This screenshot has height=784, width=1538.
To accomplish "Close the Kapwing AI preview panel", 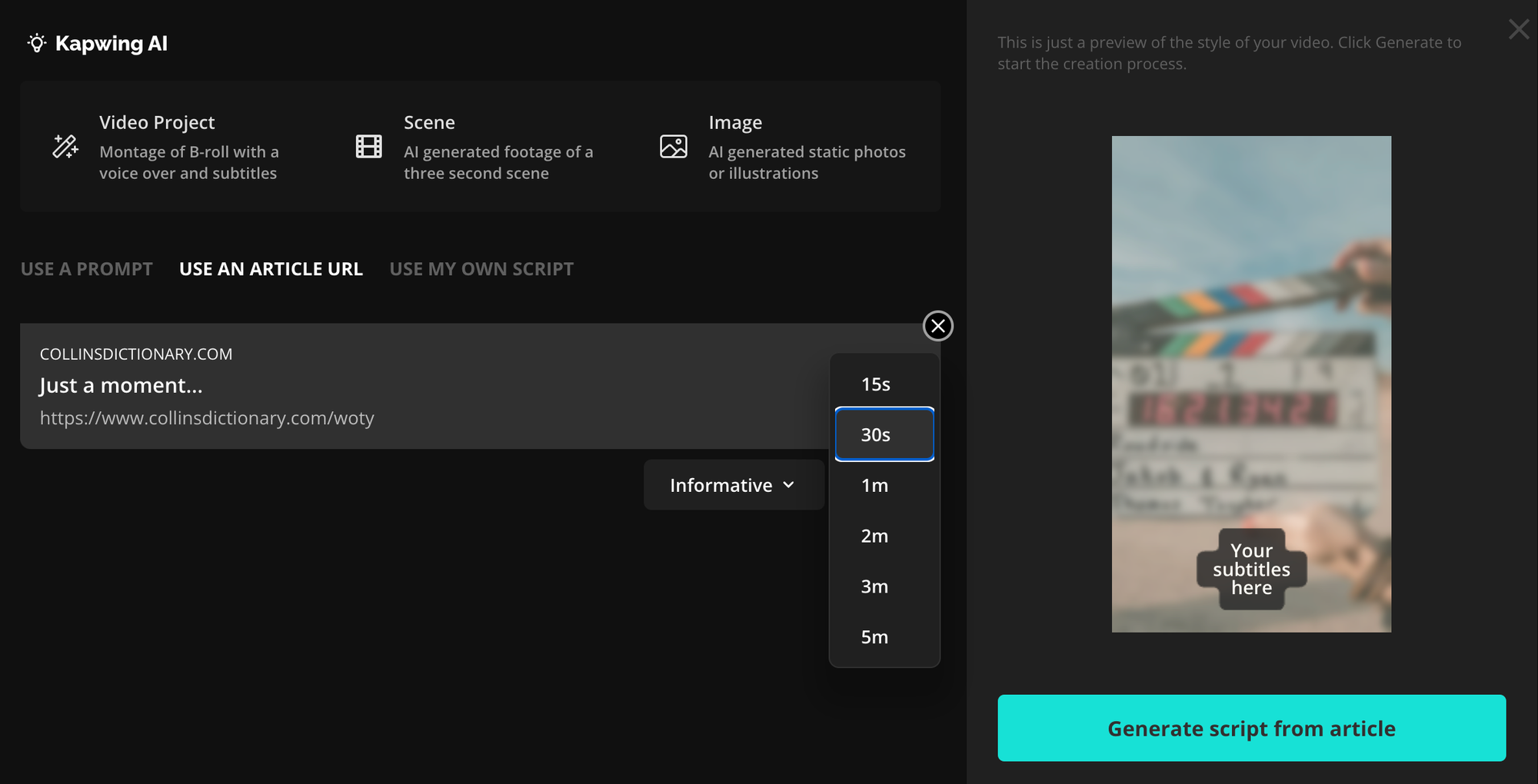I will tap(1518, 29).
